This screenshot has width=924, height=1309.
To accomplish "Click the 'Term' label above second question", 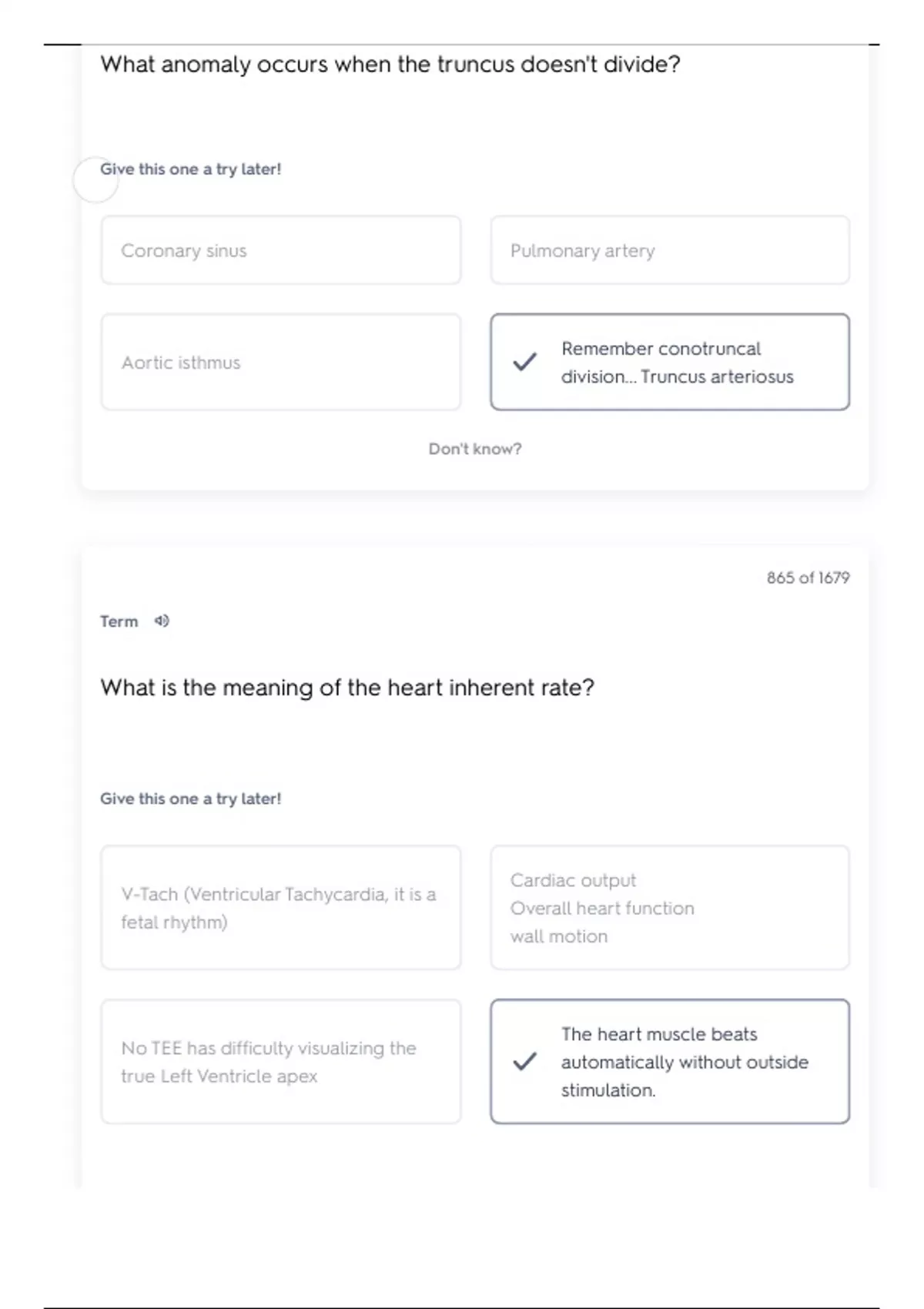I will coord(119,621).
